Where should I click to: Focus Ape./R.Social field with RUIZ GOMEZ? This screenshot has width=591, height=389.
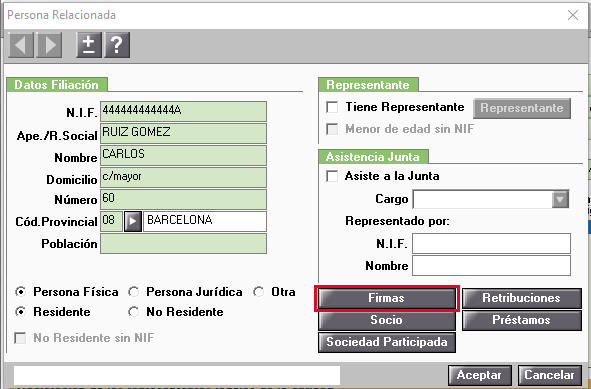(184, 133)
